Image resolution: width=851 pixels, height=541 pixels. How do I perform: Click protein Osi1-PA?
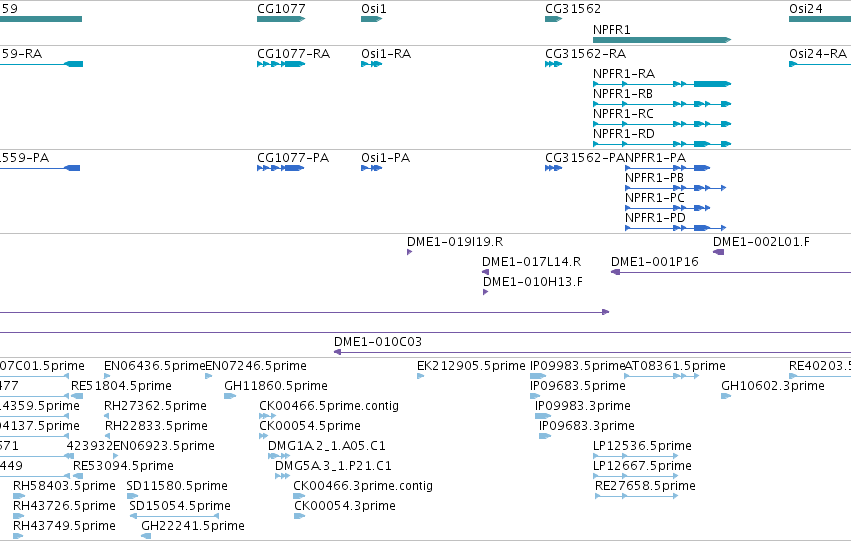[x=372, y=168]
